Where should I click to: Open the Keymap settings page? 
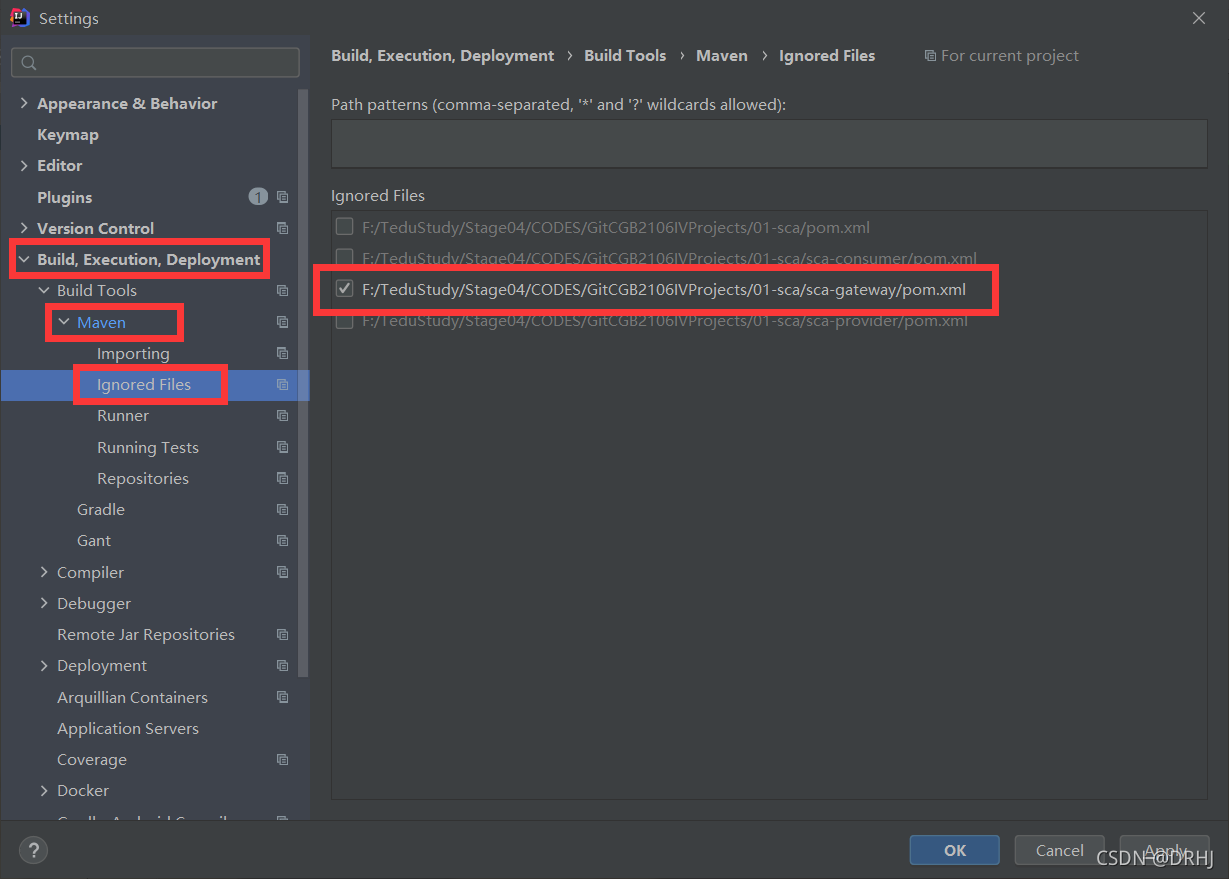[x=68, y=134]
